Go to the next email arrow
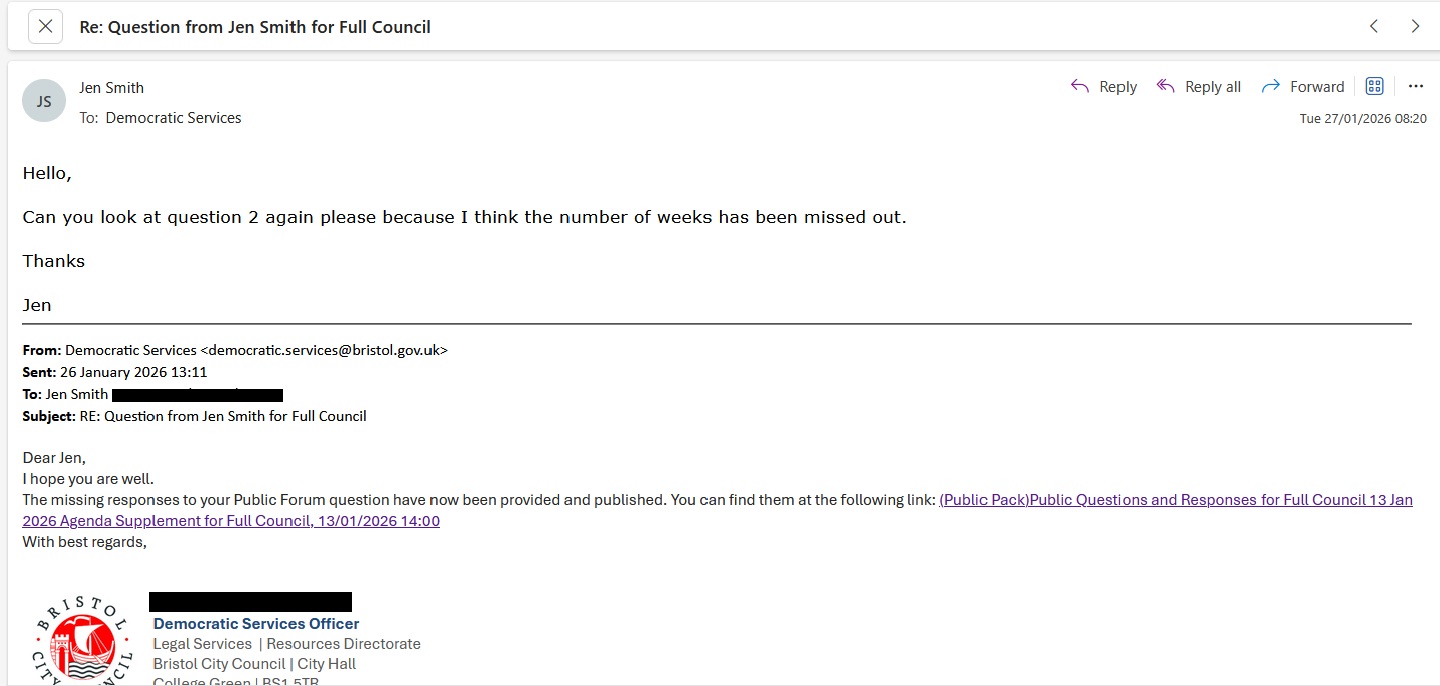The height and width of the screenshot is (686, 1440). (x=1415, y=27)
